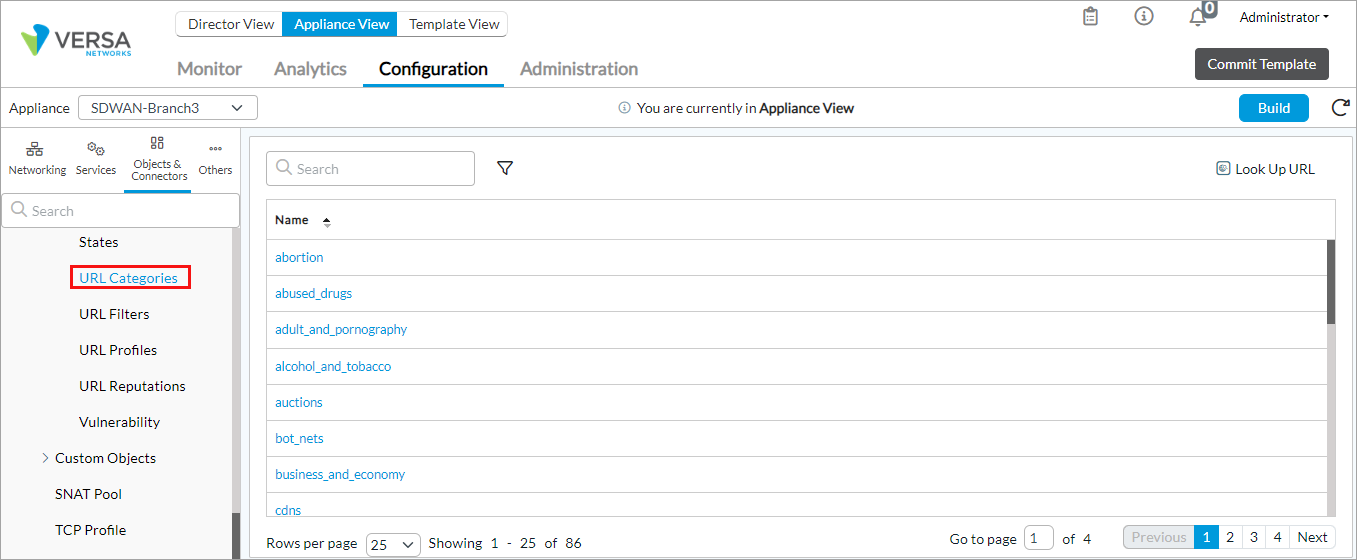The width and height of the screenshot is (1357, 560).
Task: Open the alcohol_and_tobacco category link
Action: [333, 366]
